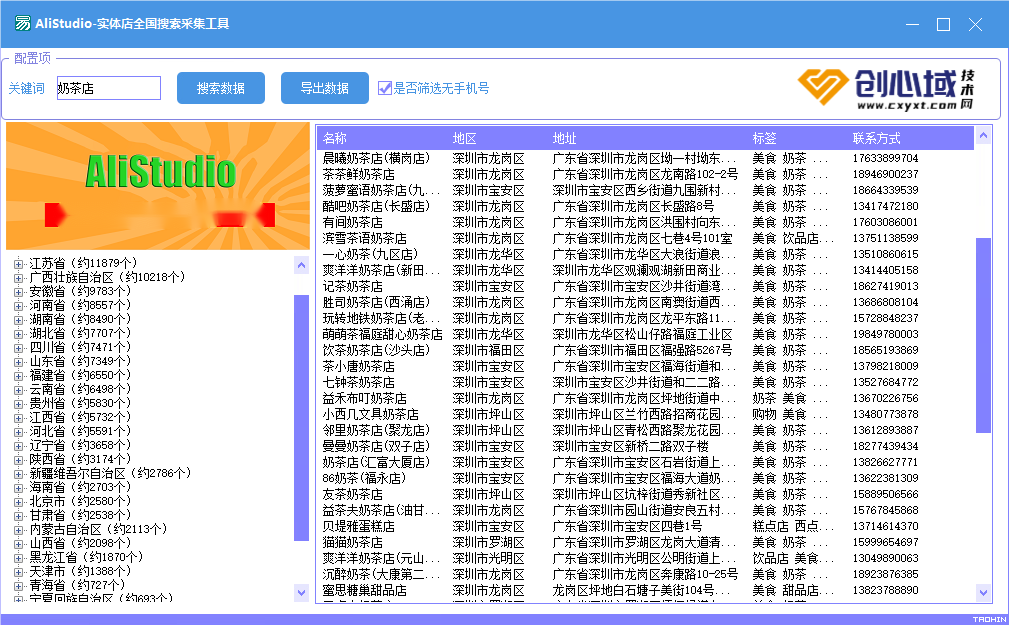Select 天津市 (约1388个) in the tree

(80, 572)
